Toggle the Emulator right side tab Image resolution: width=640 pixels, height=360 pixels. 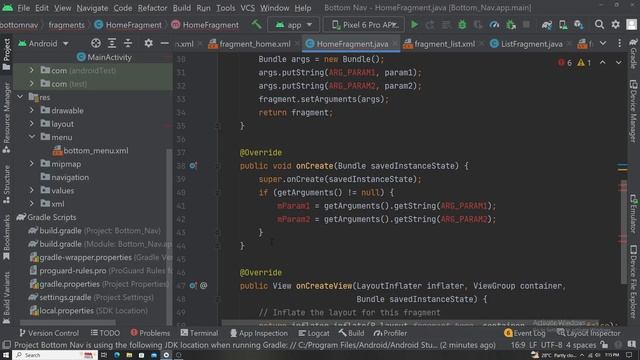click(x=633, y=214)
